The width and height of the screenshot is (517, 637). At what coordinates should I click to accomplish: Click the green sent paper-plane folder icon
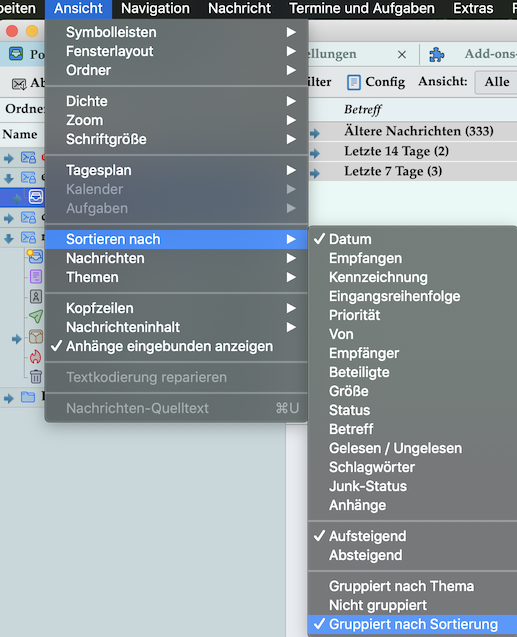[x=36, y=316]
